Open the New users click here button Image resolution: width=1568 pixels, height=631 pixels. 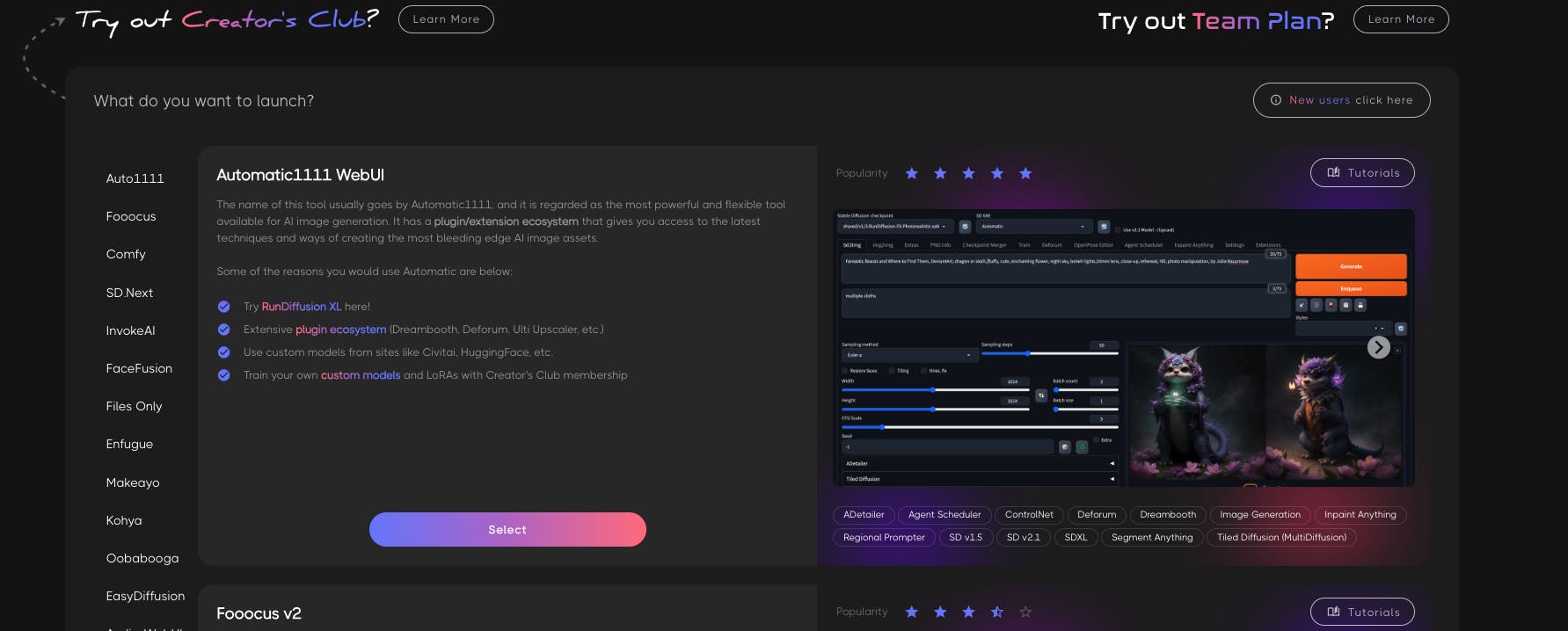1341,100
